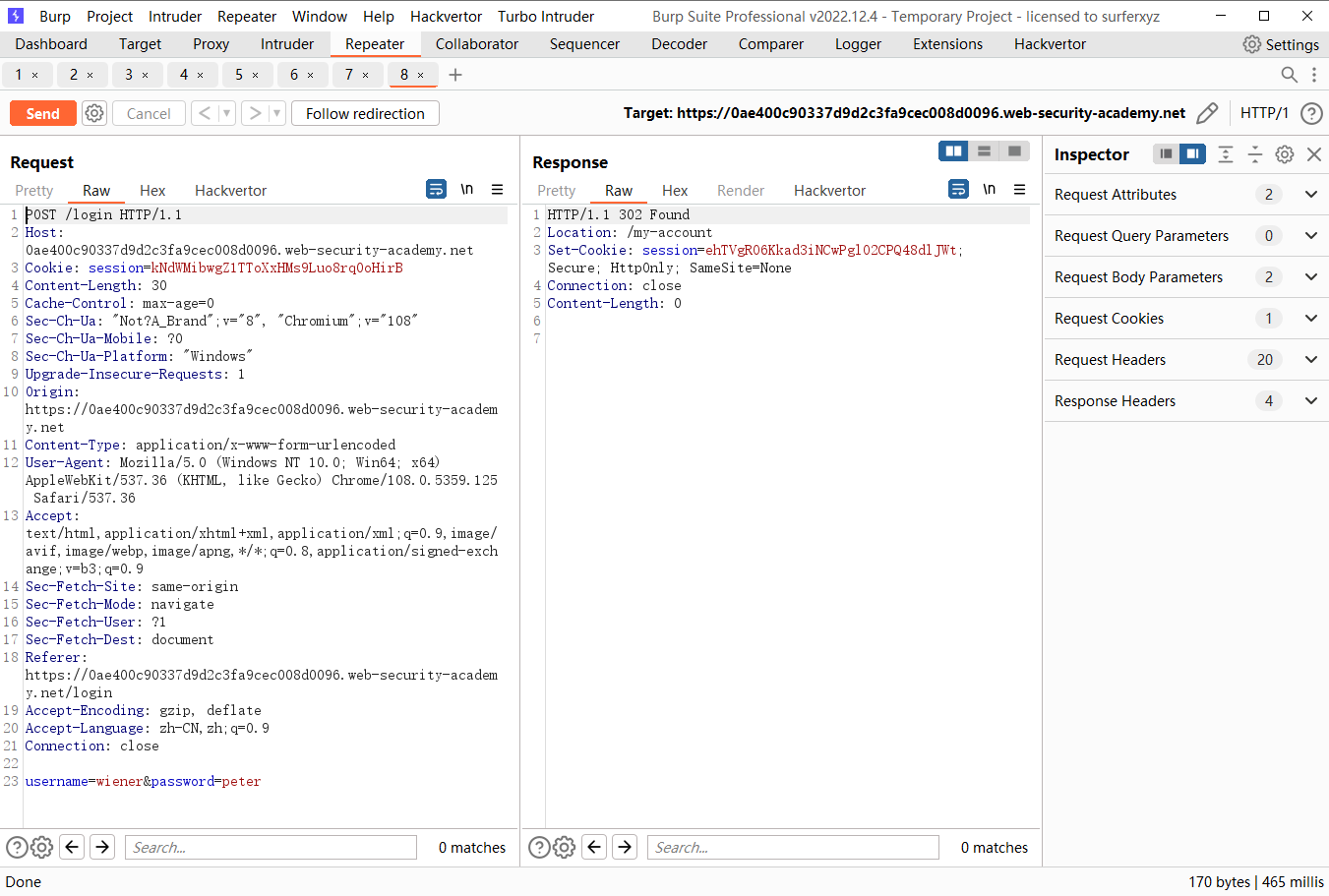The width and height of the screenshot is (1329, 896).
Task: Open Request Hackvertor view tab
Action: point(230,190)
